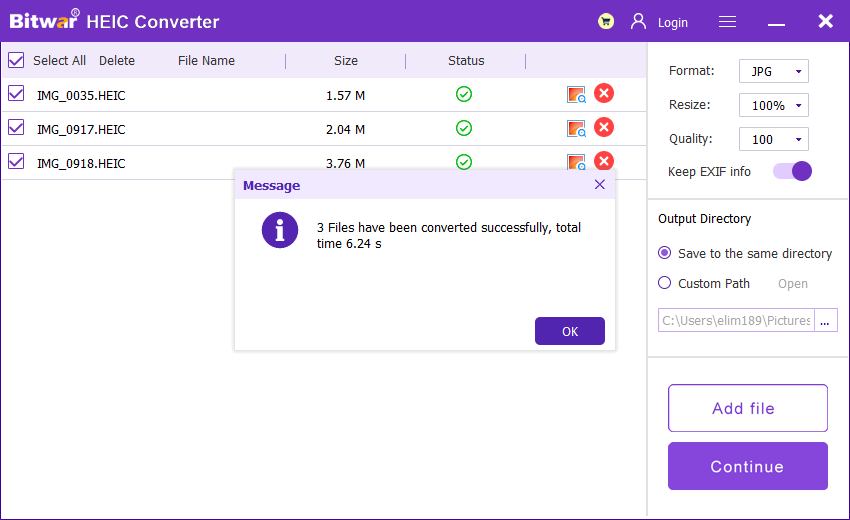850x520 pixels.
Task: Select file name IMG_0917.HEIC
Action: [x=81, y=130]
